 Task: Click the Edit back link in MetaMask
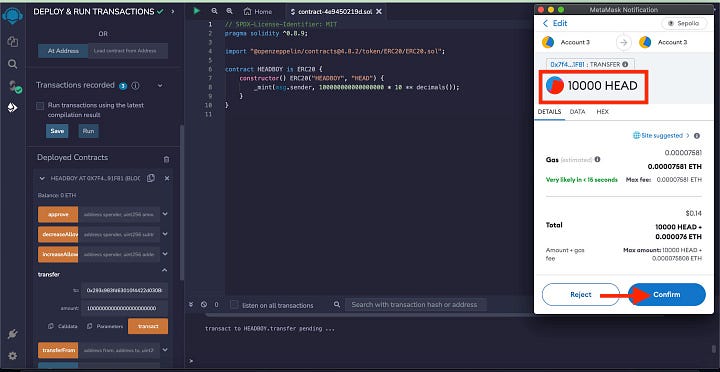coord(555,23)
